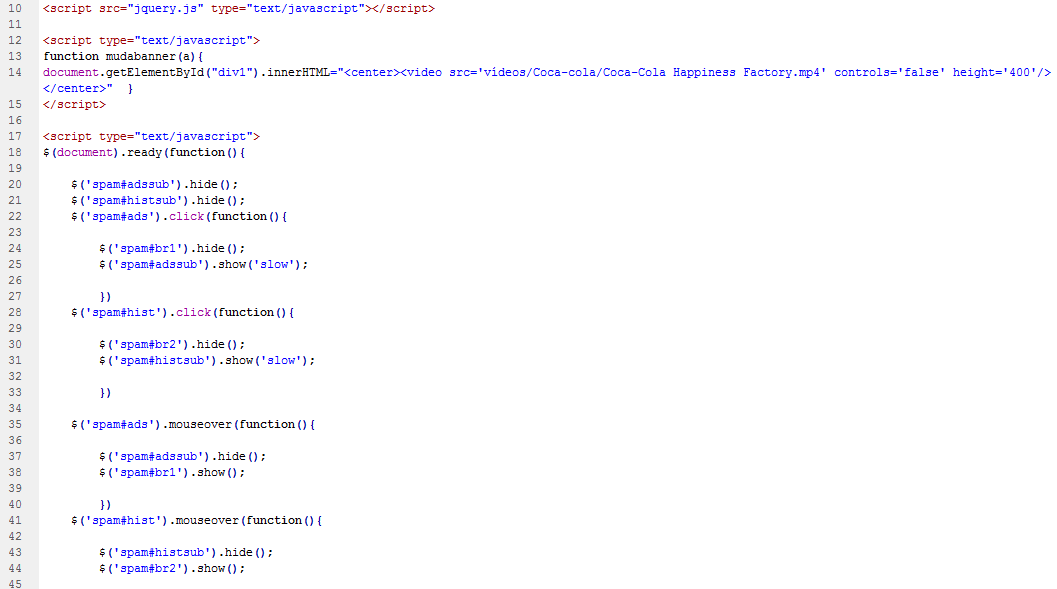The width and height of the screenshot is (1057, 589).
Task: Click line number 28 in the gutter
Action: [x=15, y=312]
